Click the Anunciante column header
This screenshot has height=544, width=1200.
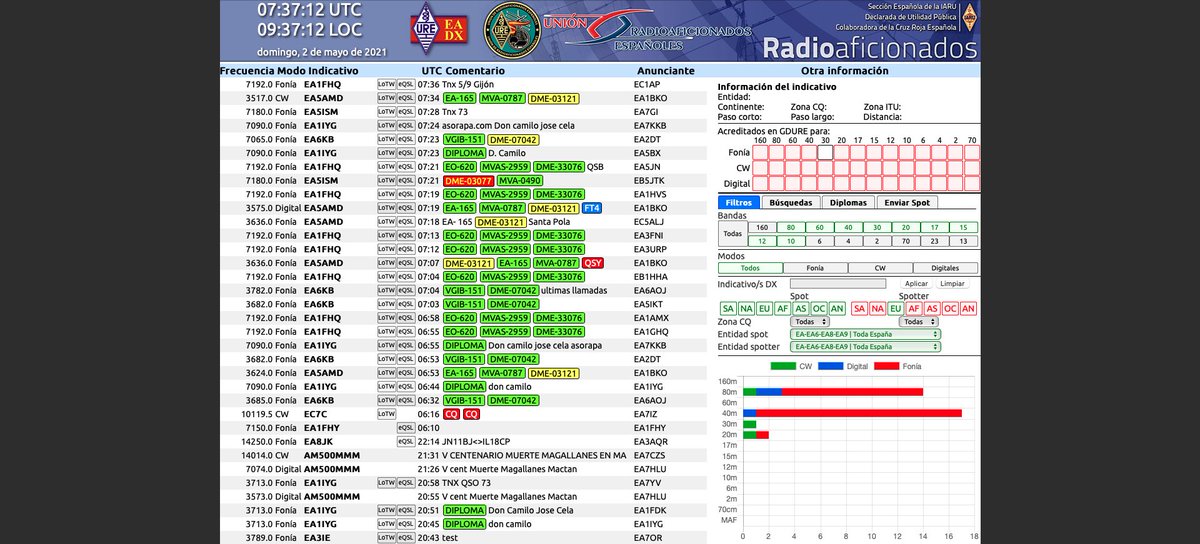point(665,72)
